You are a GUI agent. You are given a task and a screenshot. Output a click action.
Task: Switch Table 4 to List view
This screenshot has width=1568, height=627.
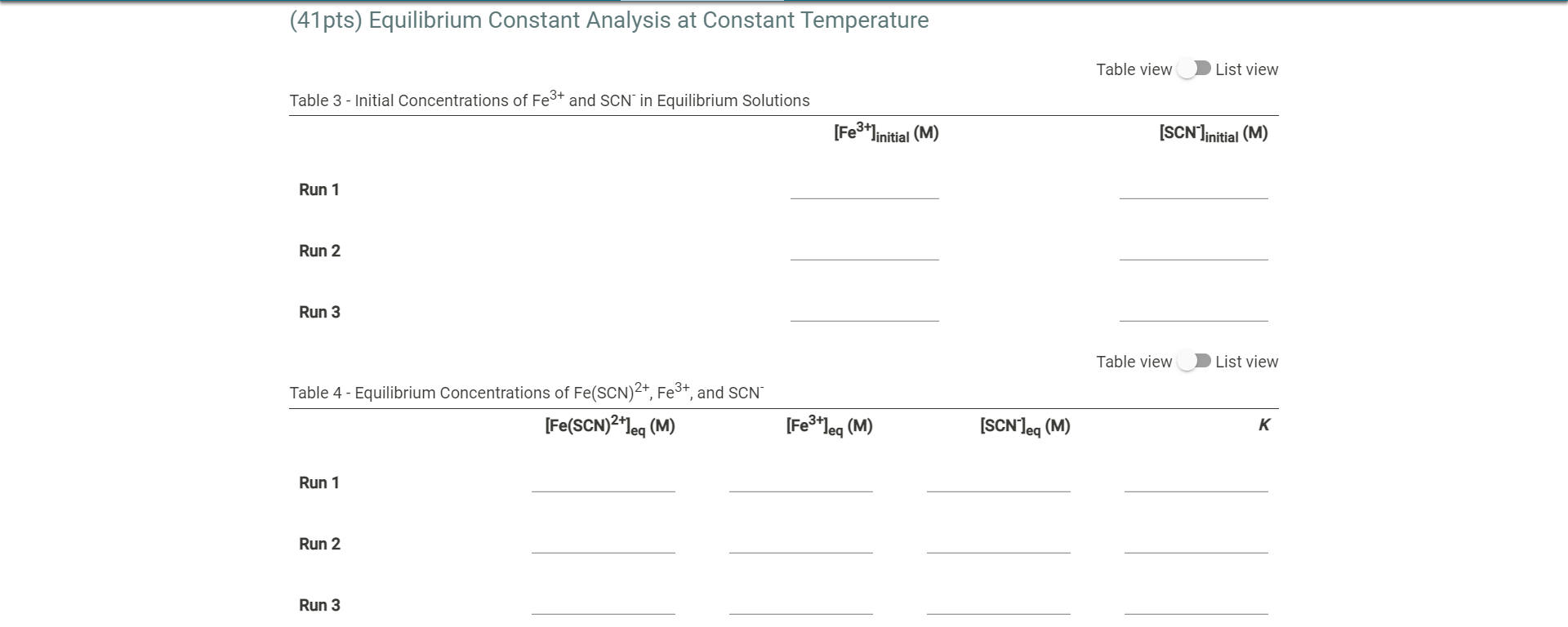click(1194, 361)
